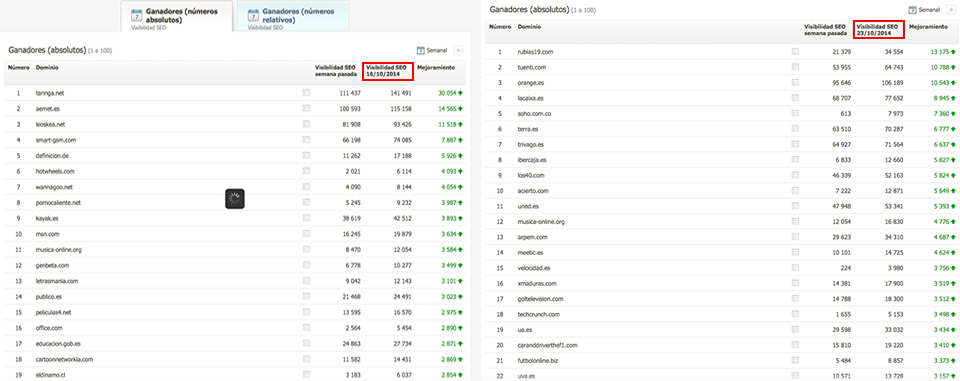The width and height of the screenshot is (960, 381).
Task: Click the list icon in the smart-gsm.com row
Action: point(306,140)
